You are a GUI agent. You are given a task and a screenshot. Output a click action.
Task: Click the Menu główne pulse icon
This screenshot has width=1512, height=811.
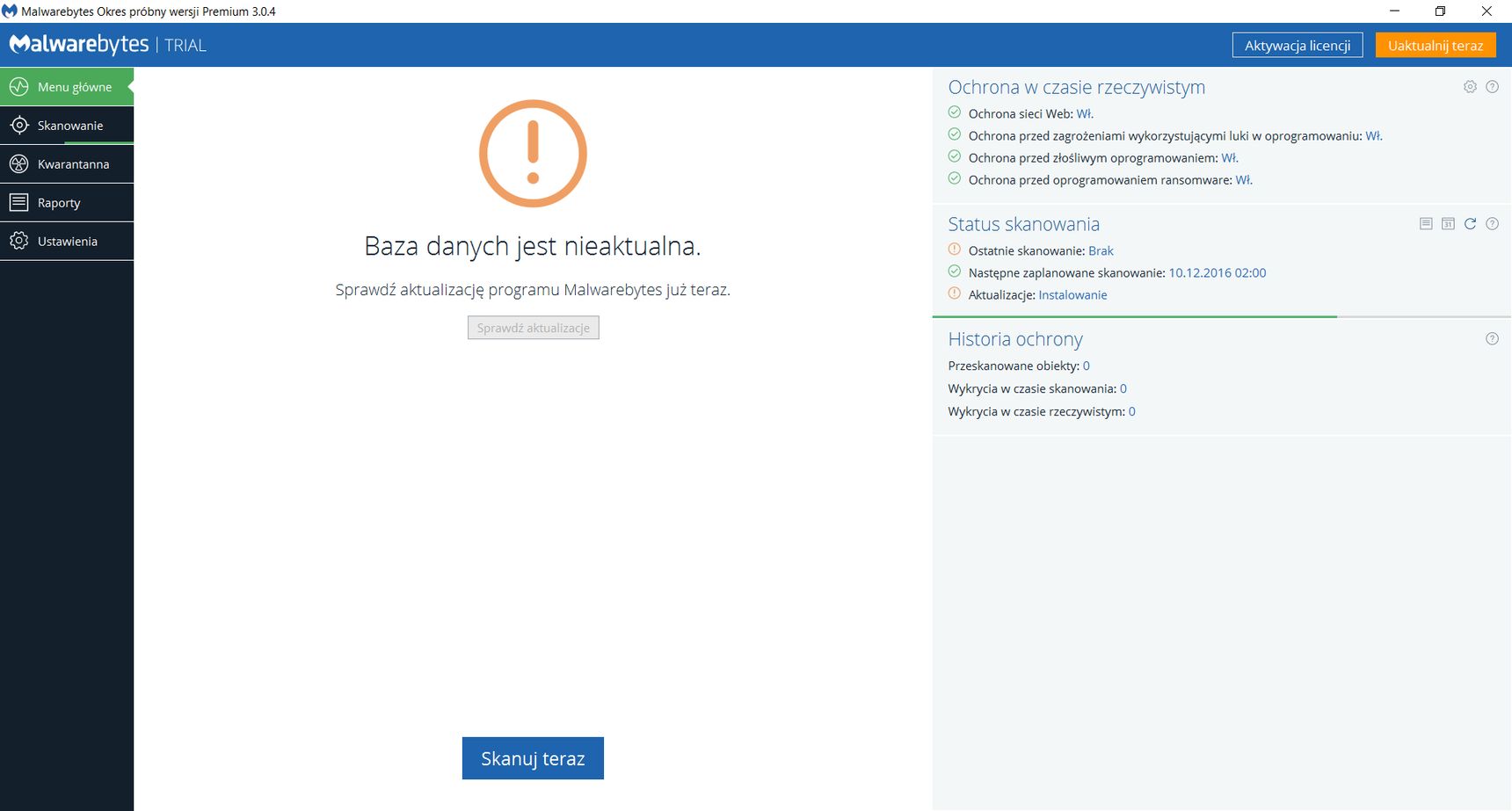18,87
